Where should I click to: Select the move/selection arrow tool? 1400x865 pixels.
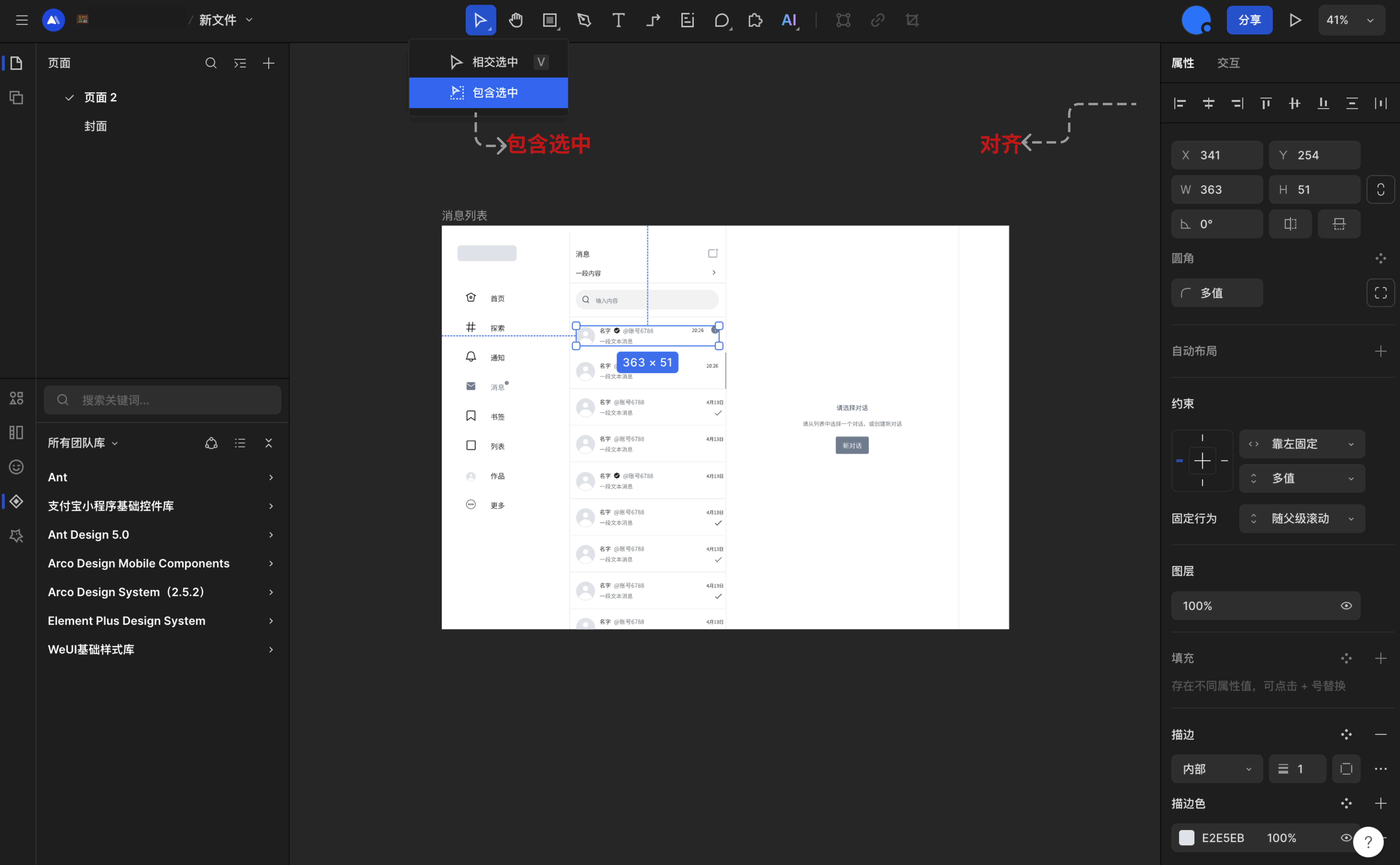click(480, 20)
